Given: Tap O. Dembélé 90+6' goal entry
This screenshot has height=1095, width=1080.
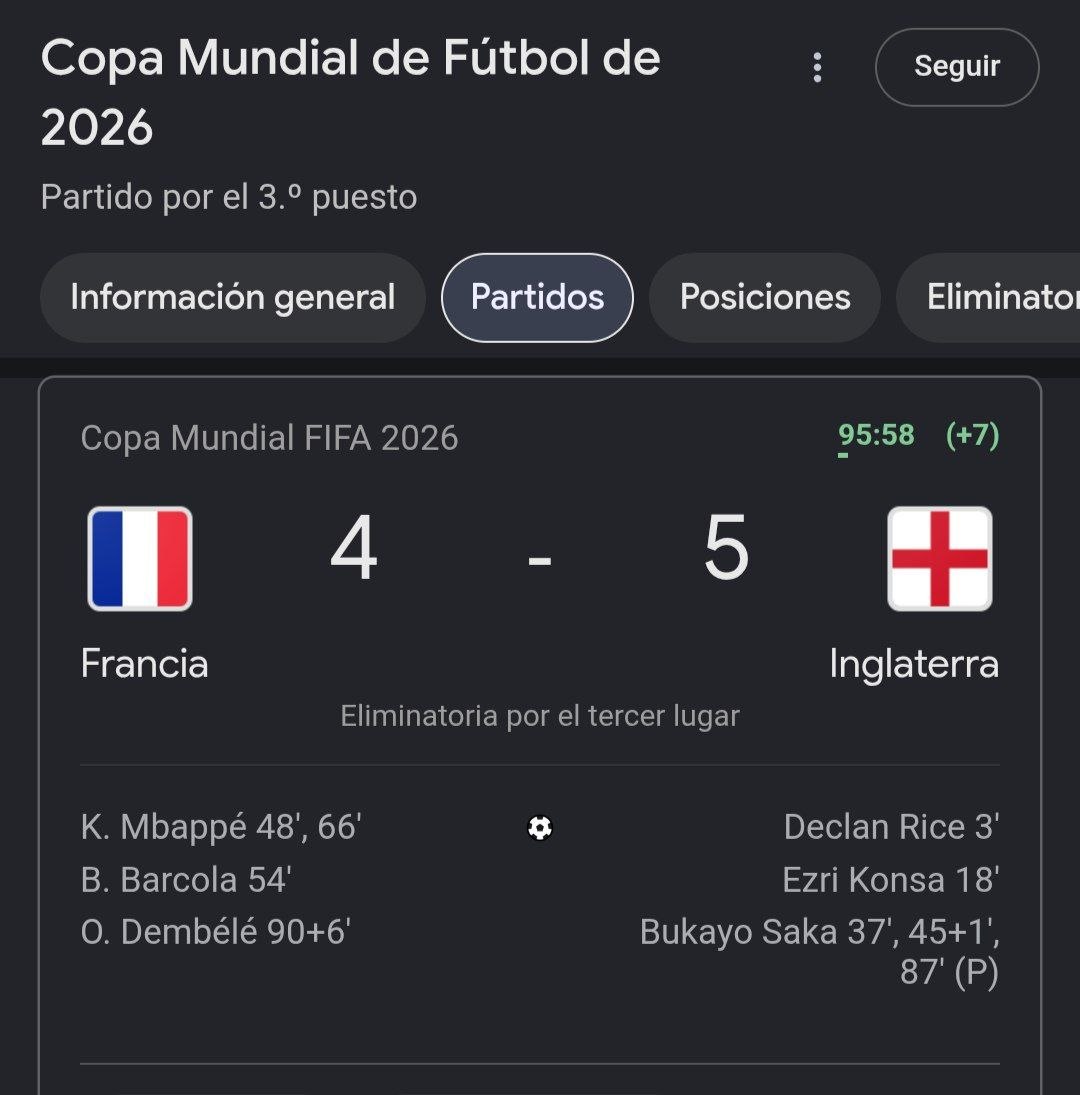Looking at the screenshot, I should 216,932.
